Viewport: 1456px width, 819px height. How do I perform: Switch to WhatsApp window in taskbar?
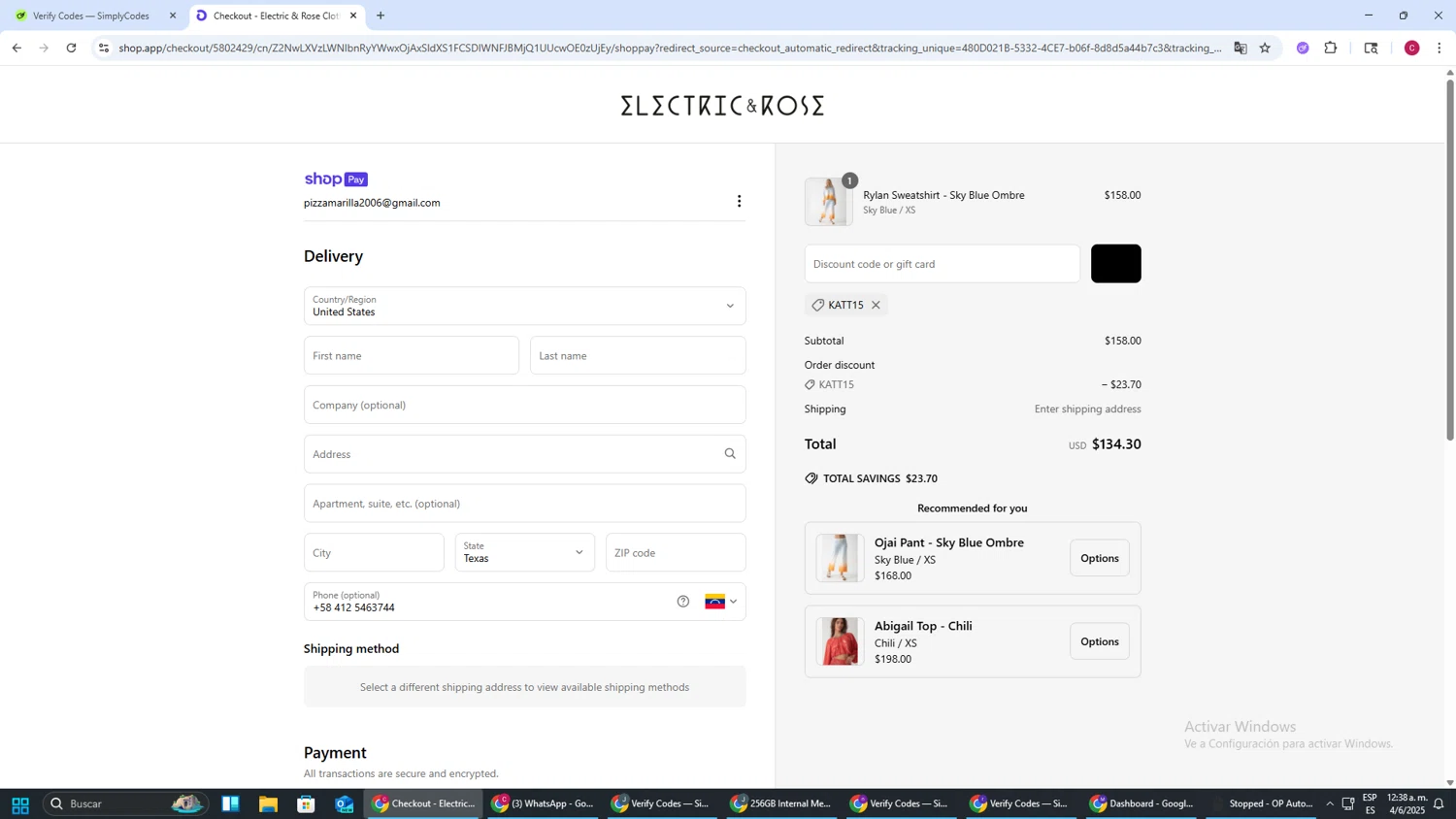(543, 804)
